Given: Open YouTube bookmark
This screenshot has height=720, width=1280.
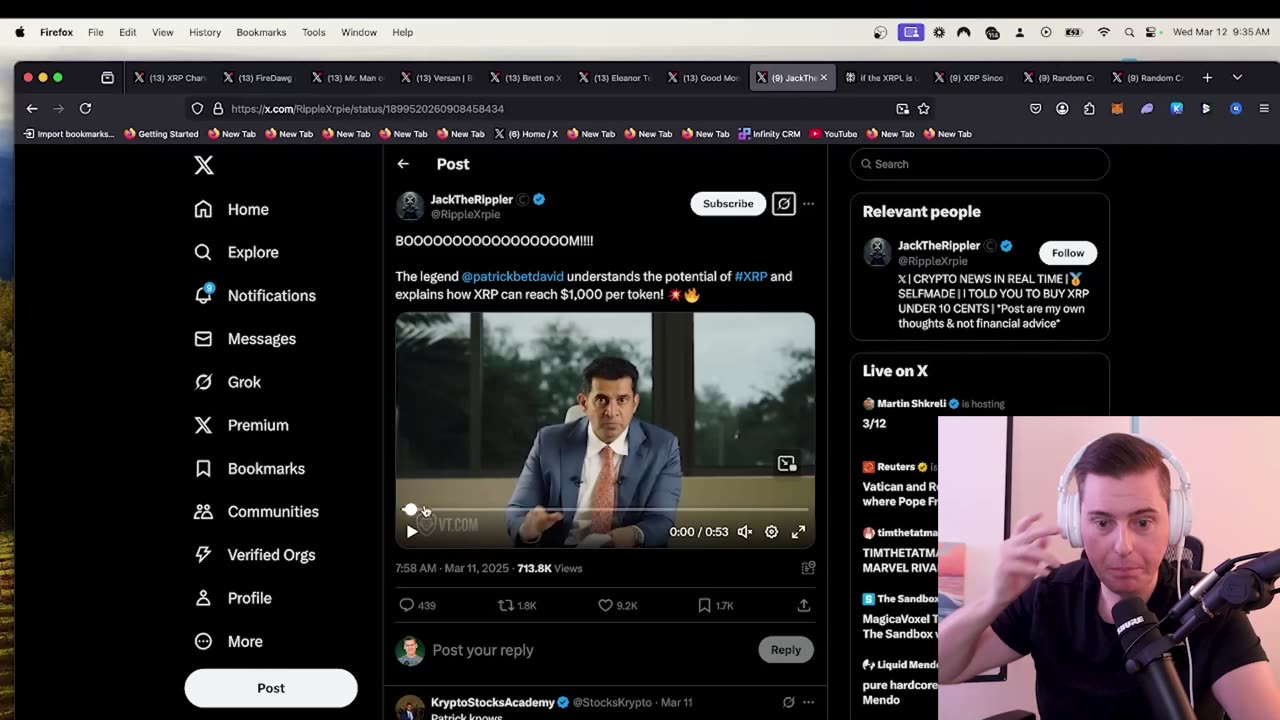Looking at the screenshot, I should [x=833, y=133].
